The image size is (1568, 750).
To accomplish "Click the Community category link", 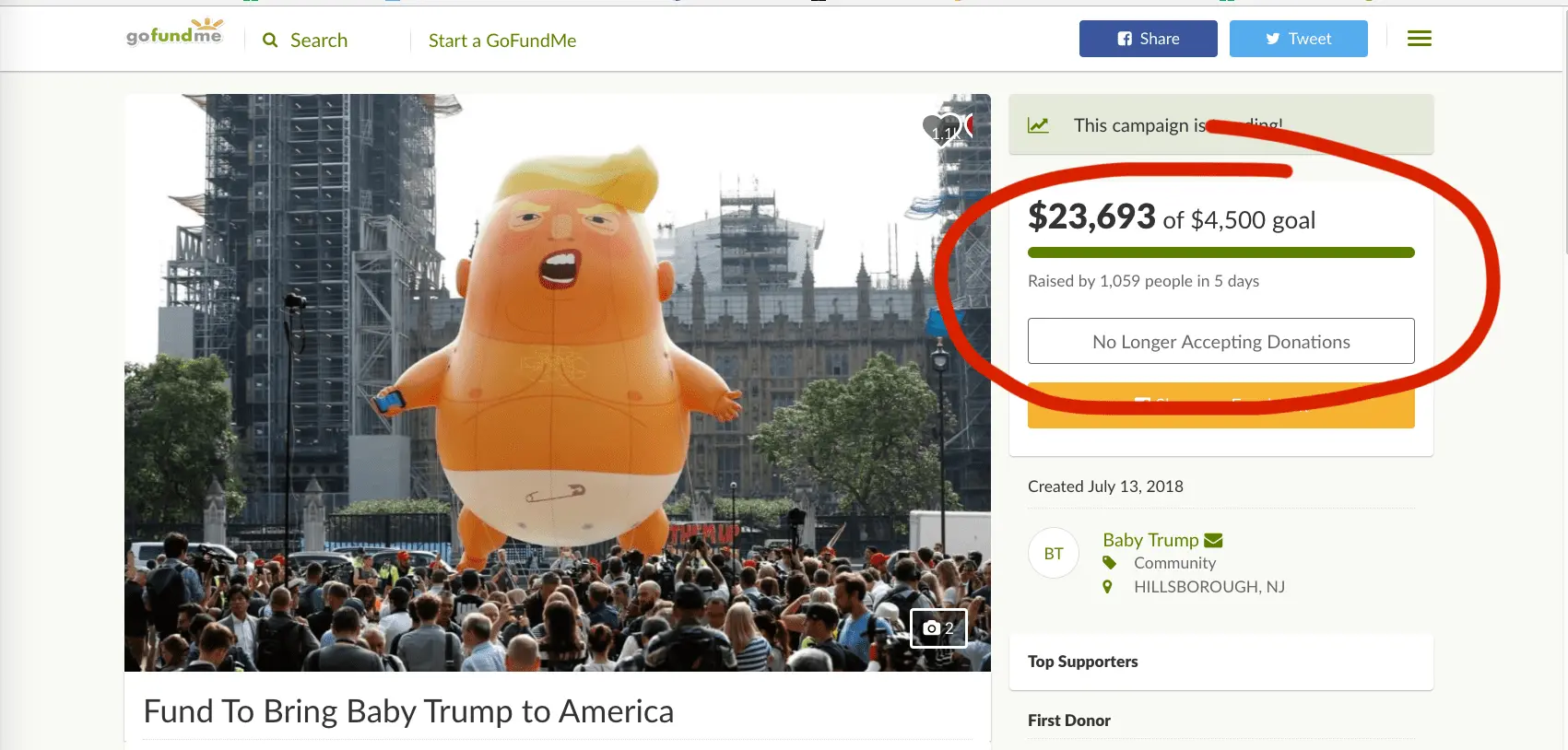I will coord(1174,563).
